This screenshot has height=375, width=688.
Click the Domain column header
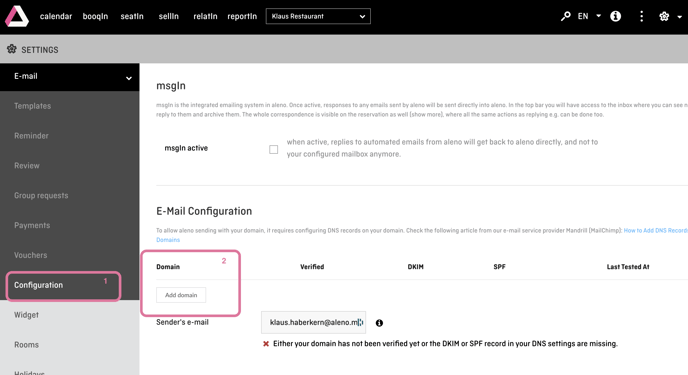coord(168,267)
